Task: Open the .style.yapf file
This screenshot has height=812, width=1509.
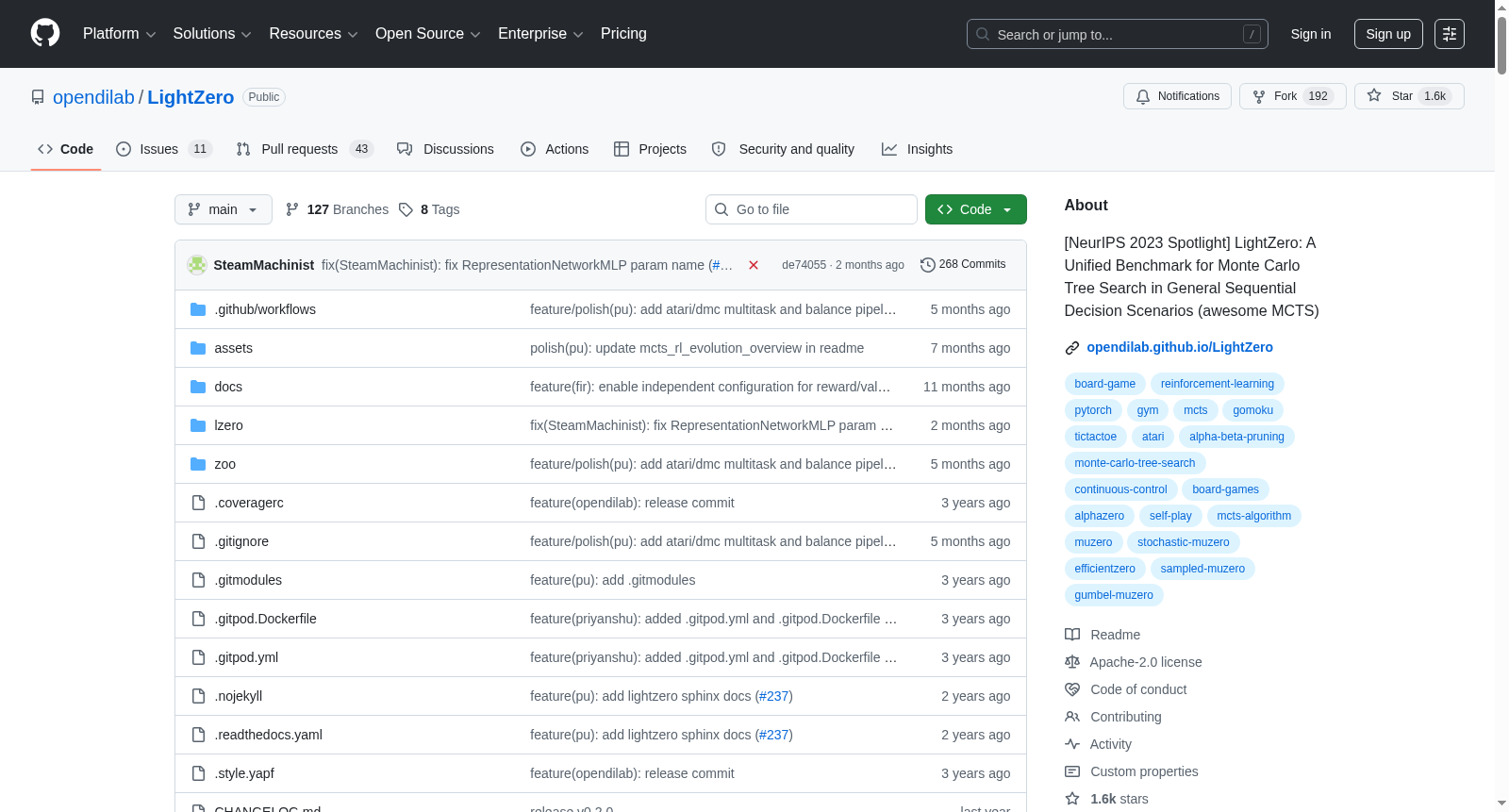Action: [x=244, y=773]
